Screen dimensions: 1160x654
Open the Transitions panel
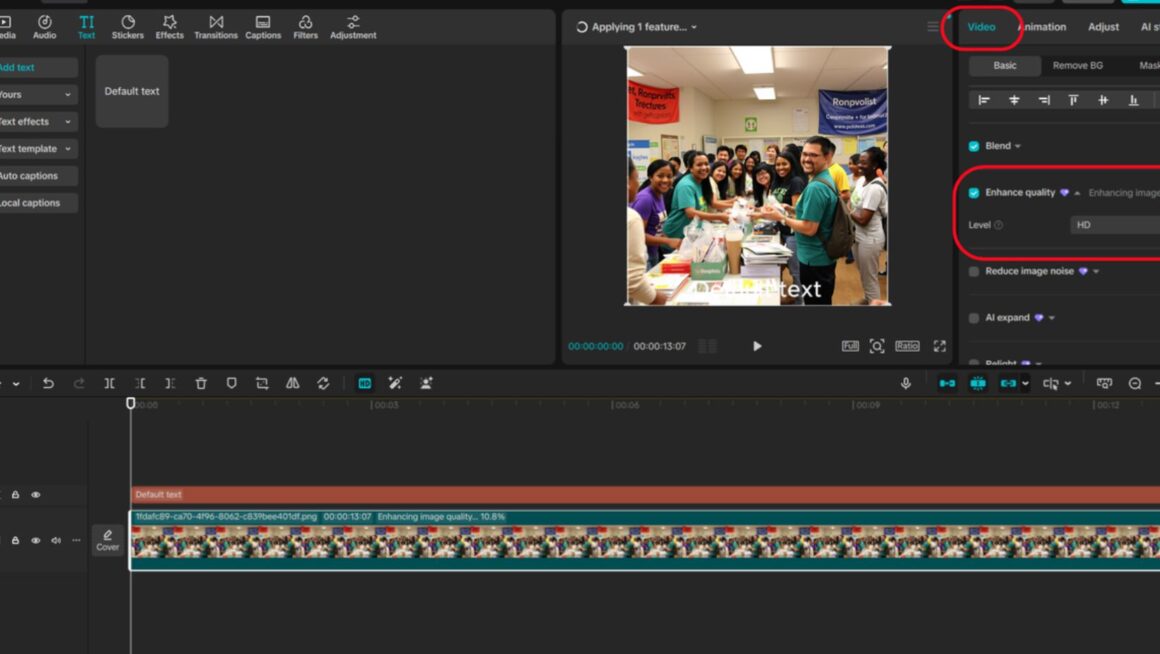[x=216, y=27]
